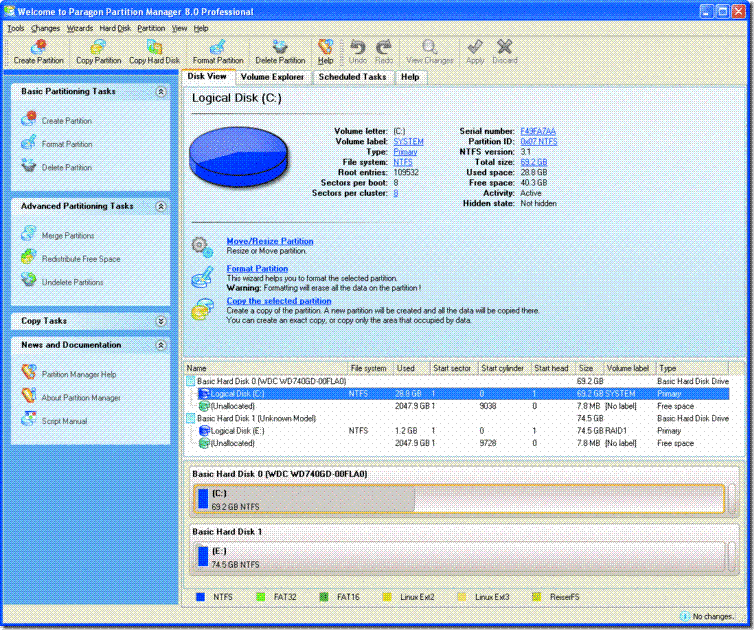Screen dimensions: 754x630
Task: Click the Move/Resize Partition link
Action: click(x=270, y=241)
